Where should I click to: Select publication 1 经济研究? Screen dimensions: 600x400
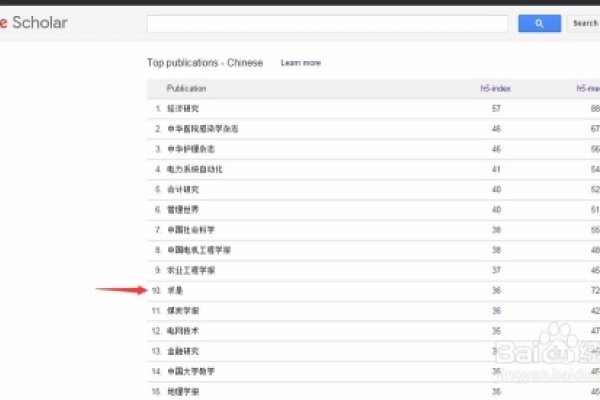pyautogui.click(x=183, y=109)
